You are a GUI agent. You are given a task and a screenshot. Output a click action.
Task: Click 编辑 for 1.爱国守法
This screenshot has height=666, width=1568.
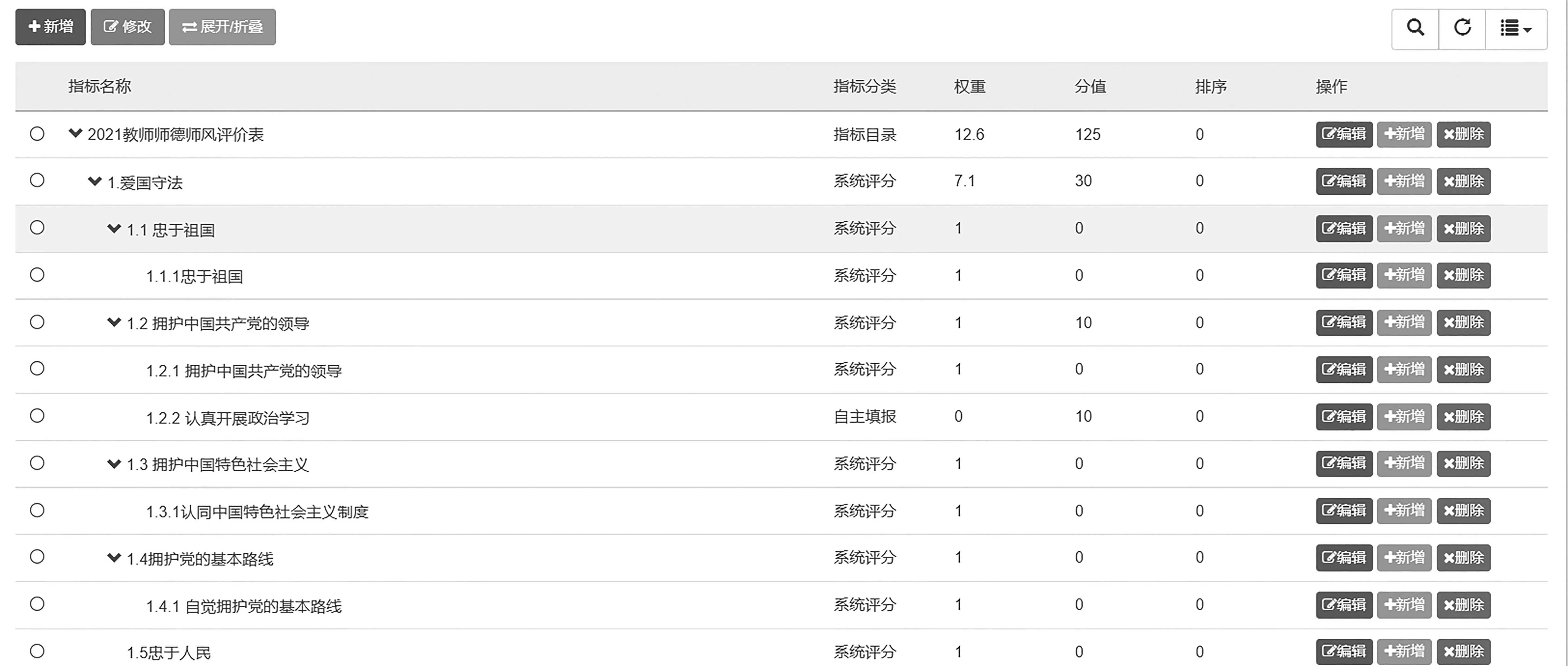click(x=1344, y=181)
